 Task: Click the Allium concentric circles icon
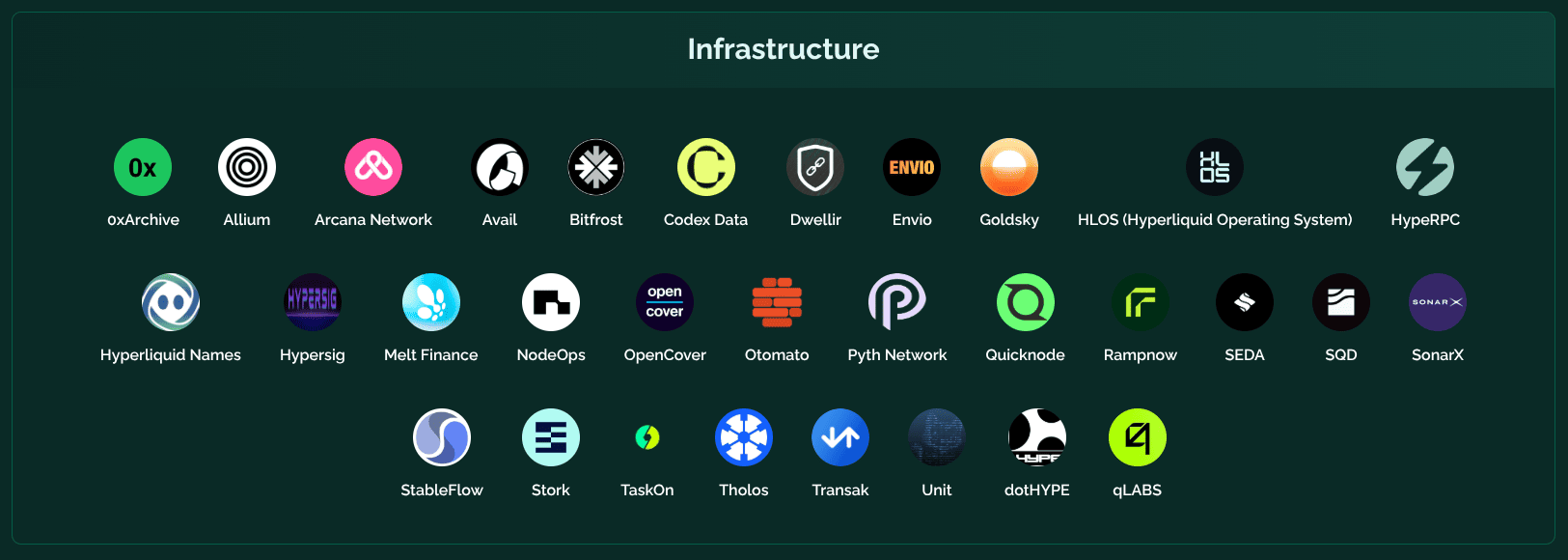247,167
